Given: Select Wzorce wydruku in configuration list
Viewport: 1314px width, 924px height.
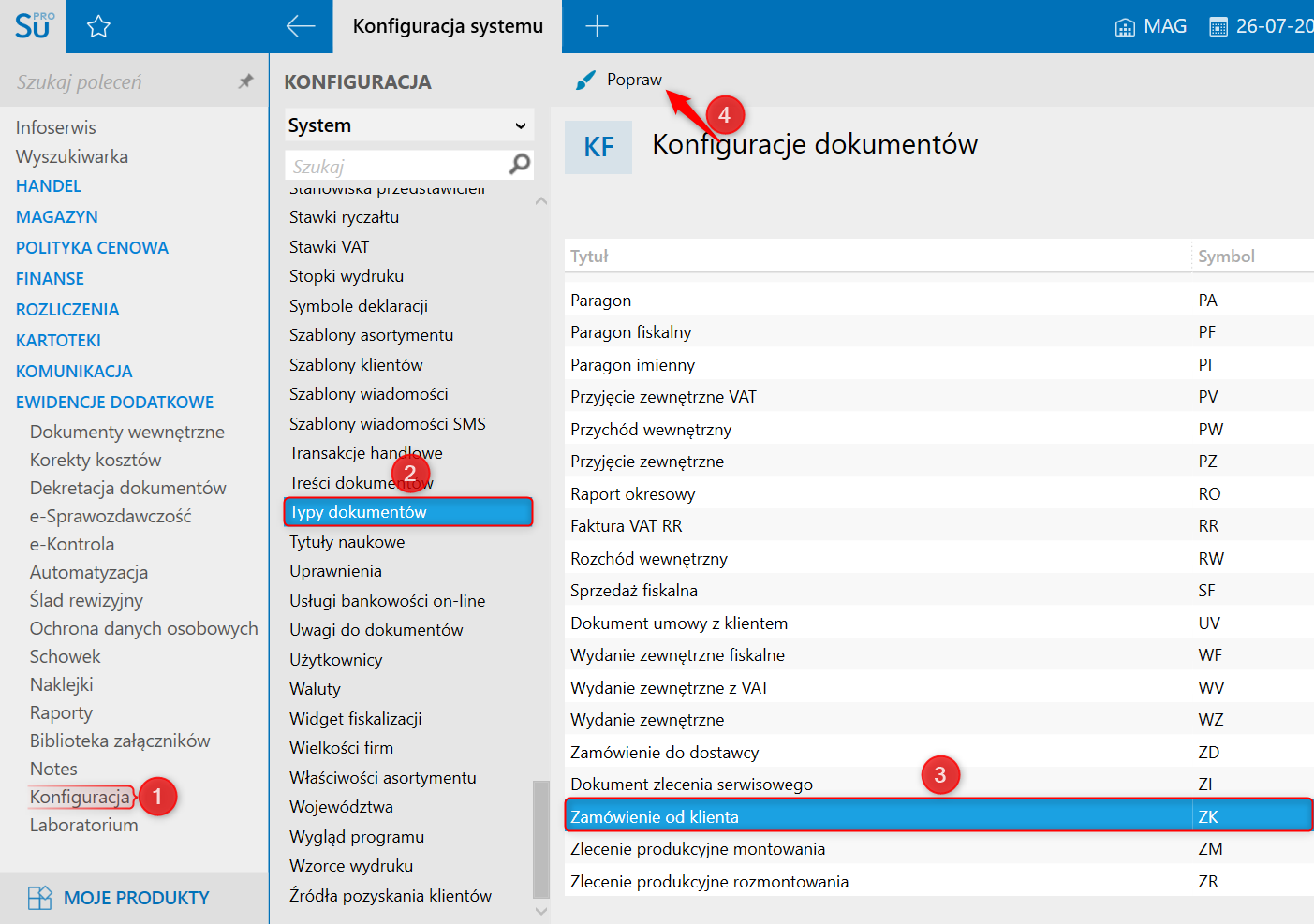Looking at the screenshot, I should pyautogui.click(x=351, y=866).
